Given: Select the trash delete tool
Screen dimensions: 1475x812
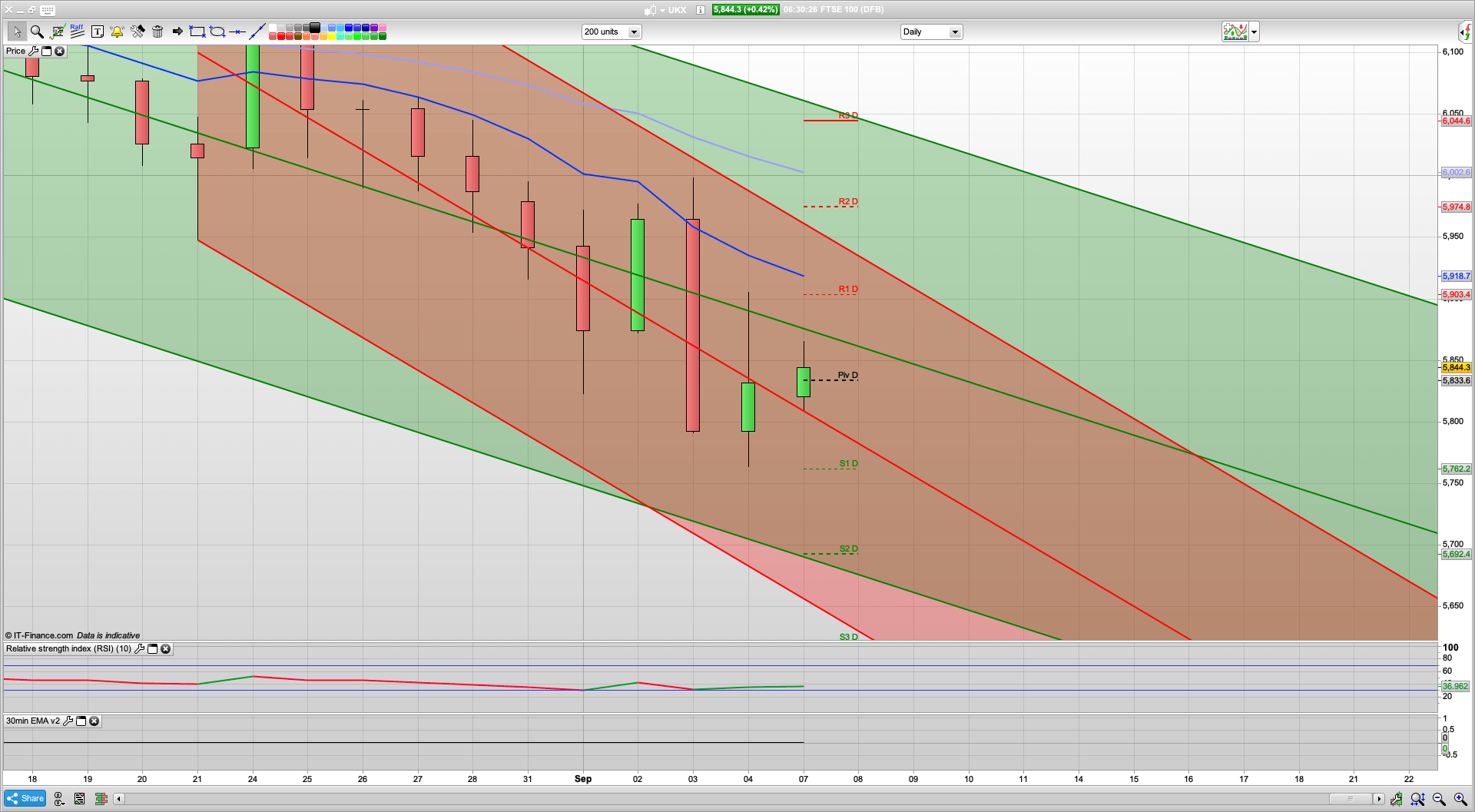Looking at the screenshot, I should click(x=157, y=31).
